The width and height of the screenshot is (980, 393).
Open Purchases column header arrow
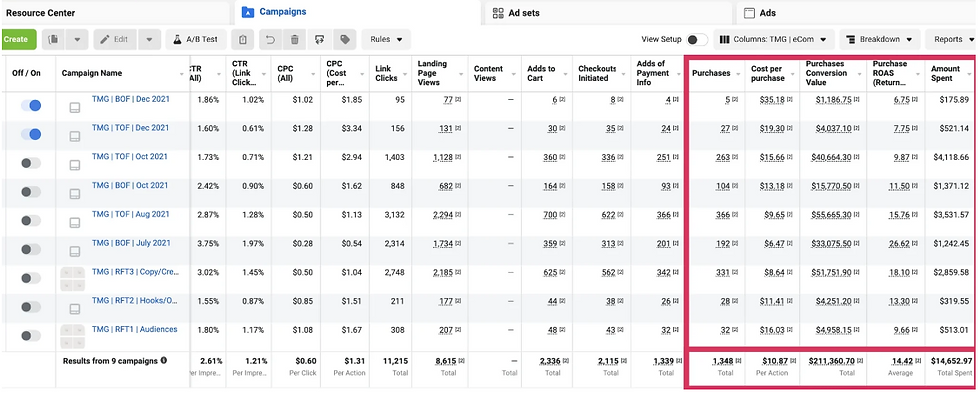(x=738, y=74)
